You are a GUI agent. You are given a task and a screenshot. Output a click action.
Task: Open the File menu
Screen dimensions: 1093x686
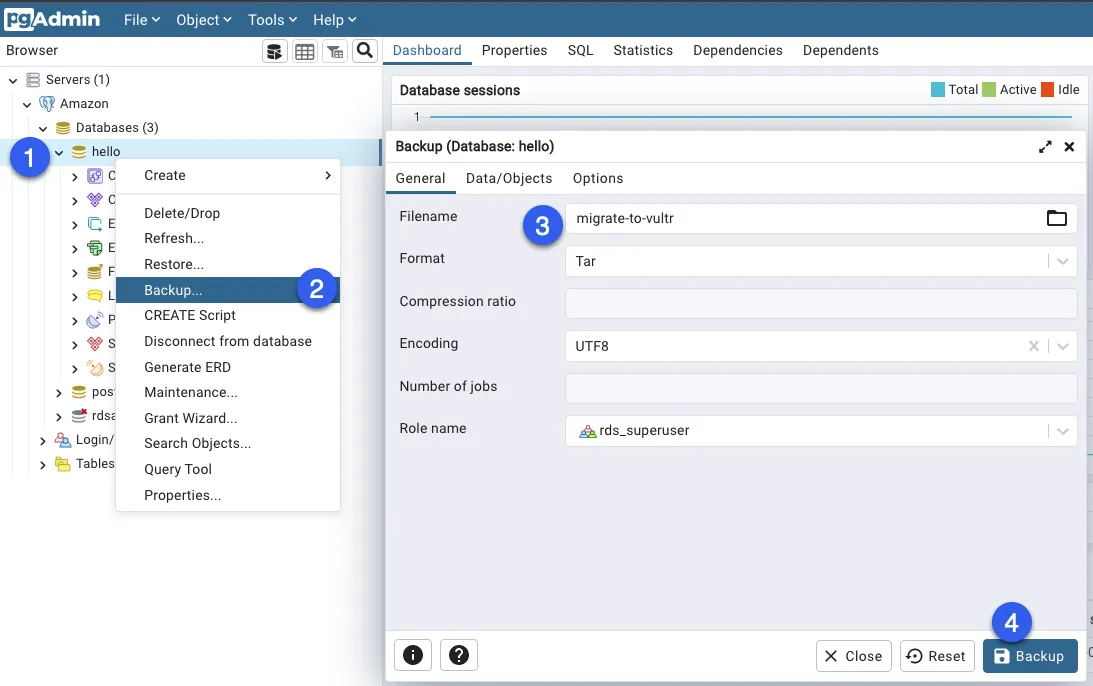pos(142,20)
